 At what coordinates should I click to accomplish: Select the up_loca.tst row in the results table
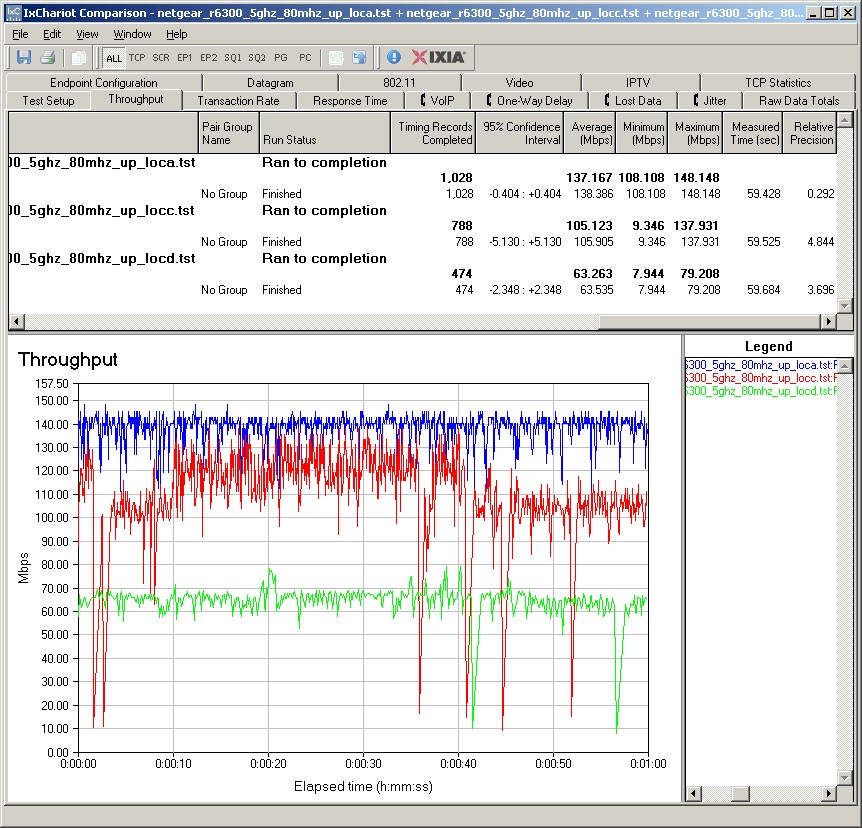pos(422,162)
